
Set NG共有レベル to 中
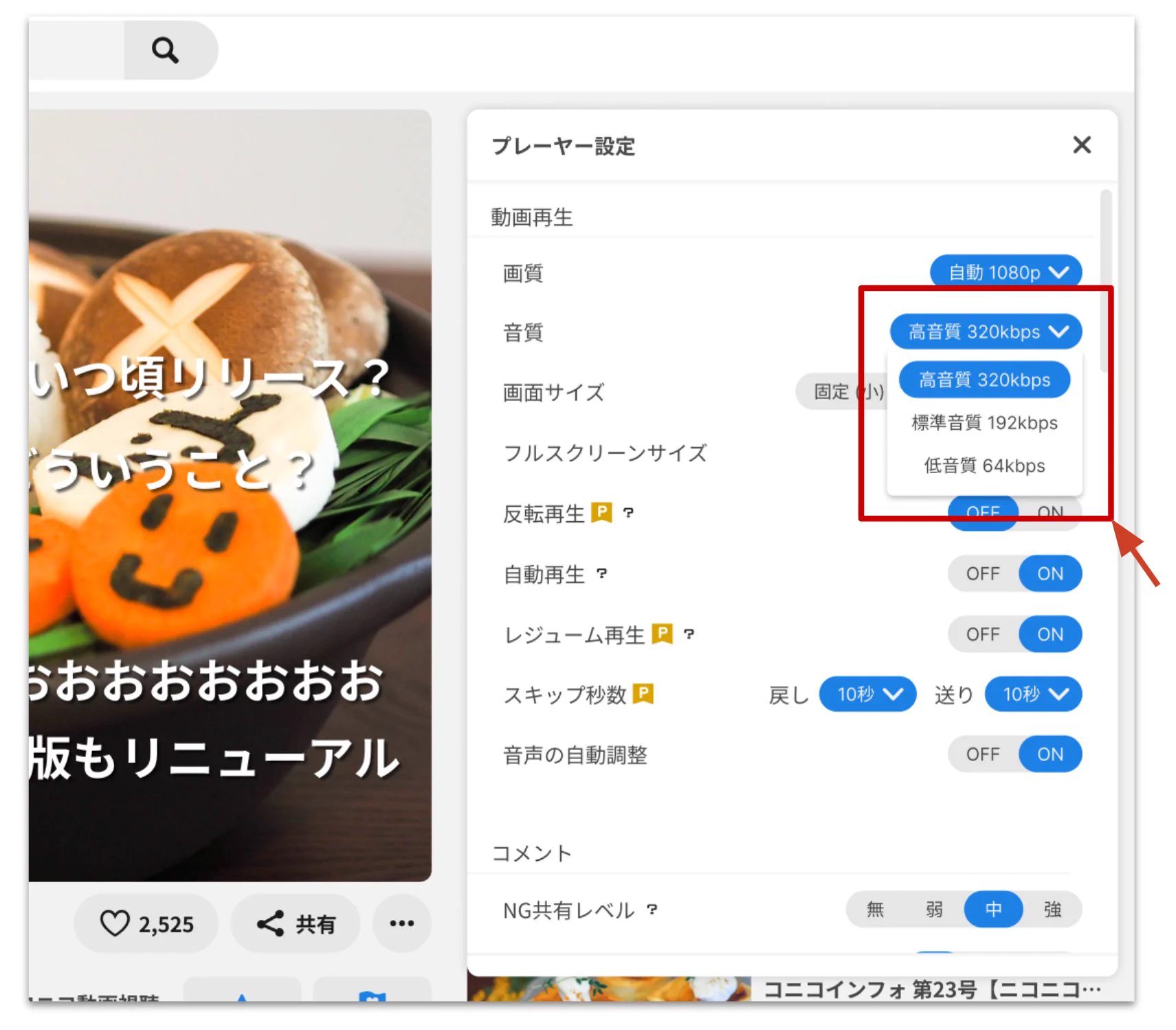993,910
